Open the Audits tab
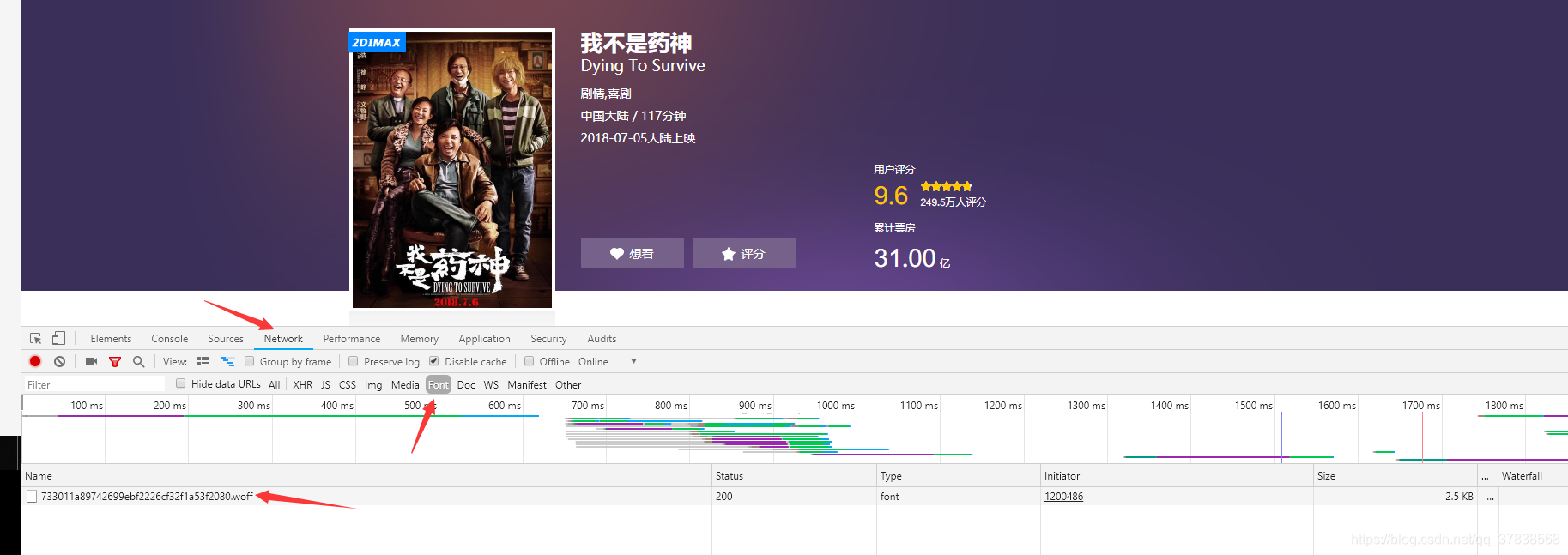Screen dimensions: 1568x555 coord(602,339)
